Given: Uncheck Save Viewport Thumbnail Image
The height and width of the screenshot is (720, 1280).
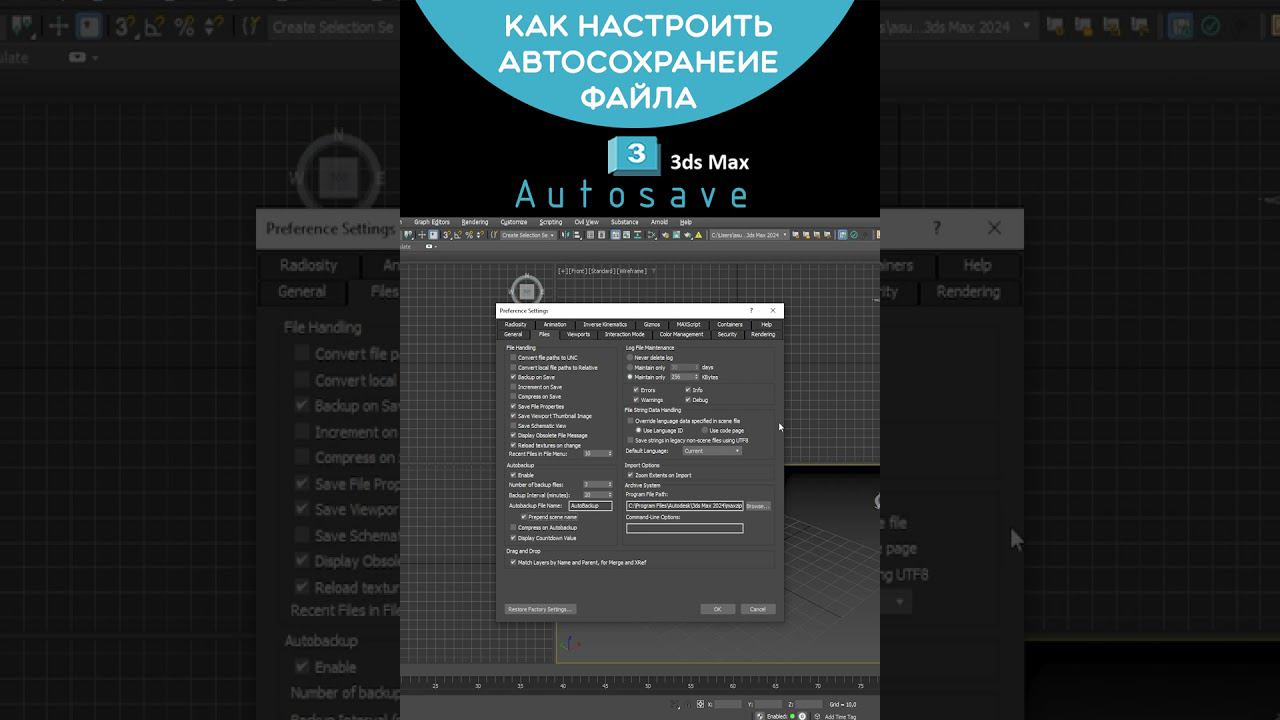Looking at the screenshot, I should tap(514, 416).
